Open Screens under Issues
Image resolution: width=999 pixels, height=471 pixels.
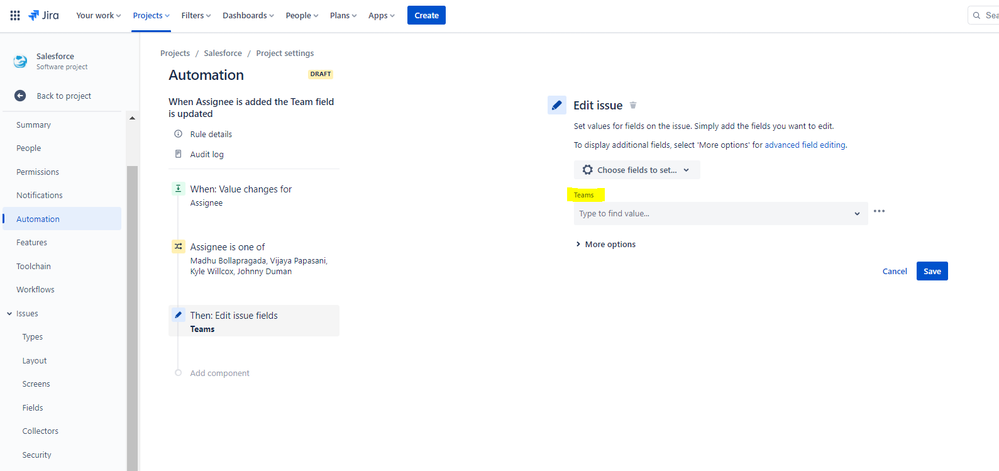(x=36, y=384)
